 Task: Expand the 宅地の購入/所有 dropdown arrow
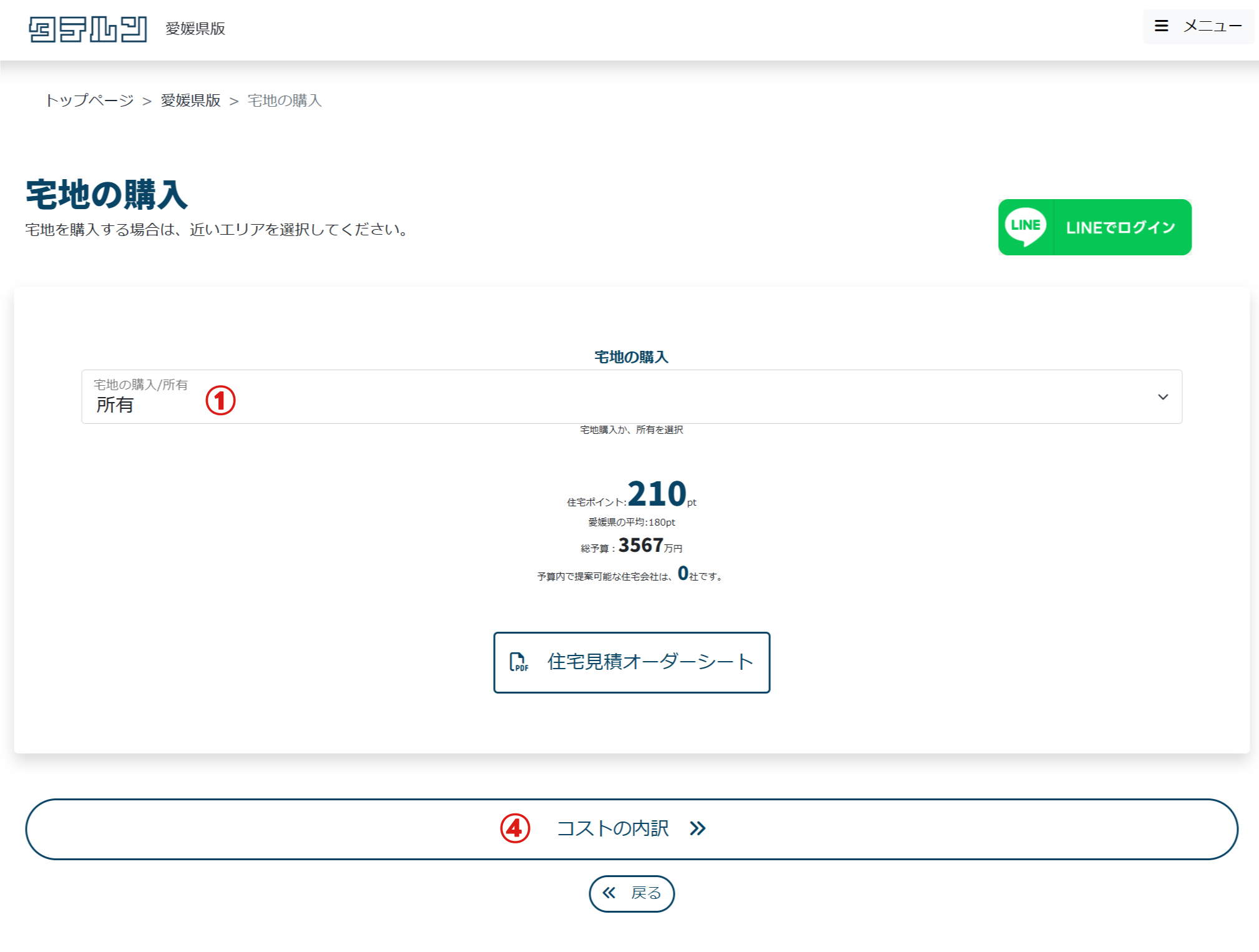(1162, 397)
